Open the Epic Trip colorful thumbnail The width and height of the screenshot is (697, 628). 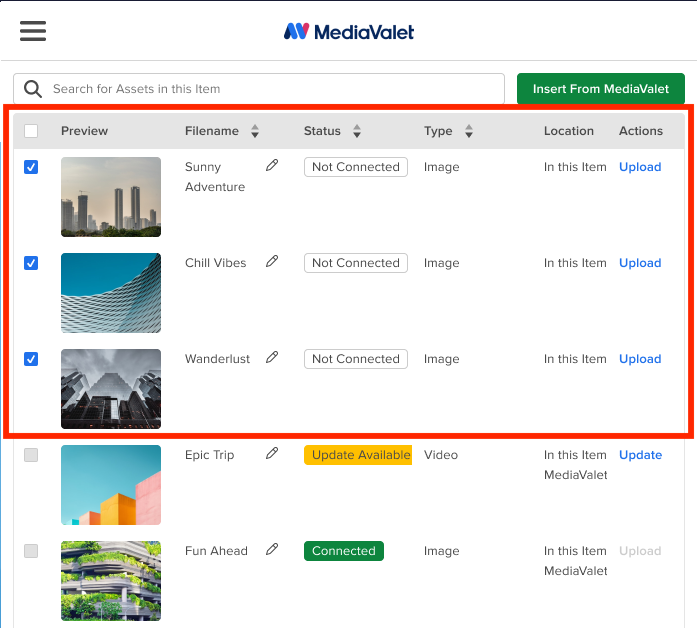(111, 485)
